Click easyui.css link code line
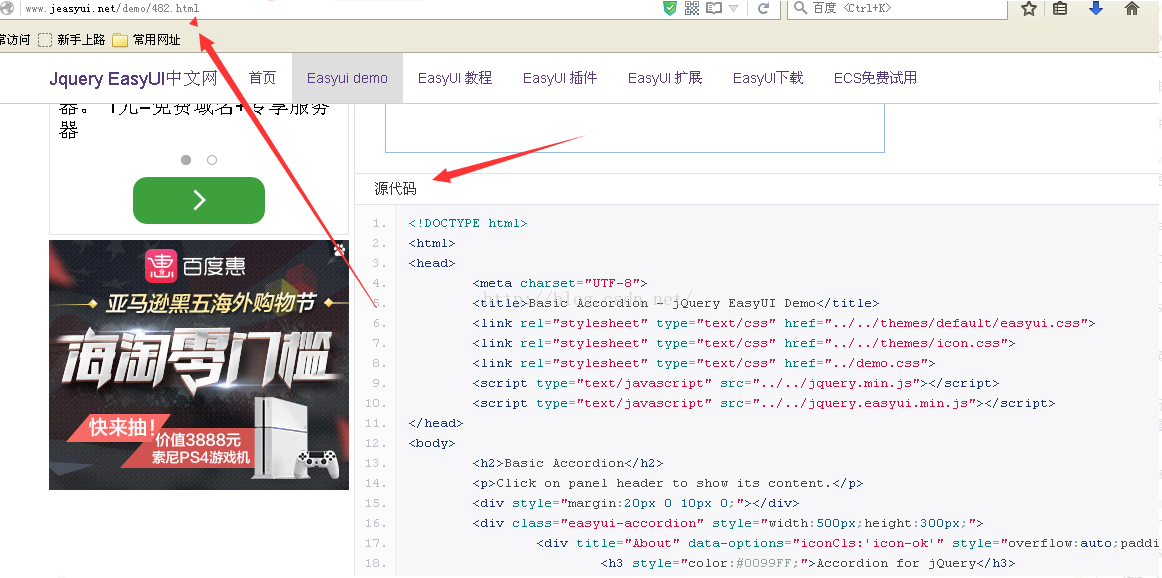 pyautogui.click(x=784, y=323)
